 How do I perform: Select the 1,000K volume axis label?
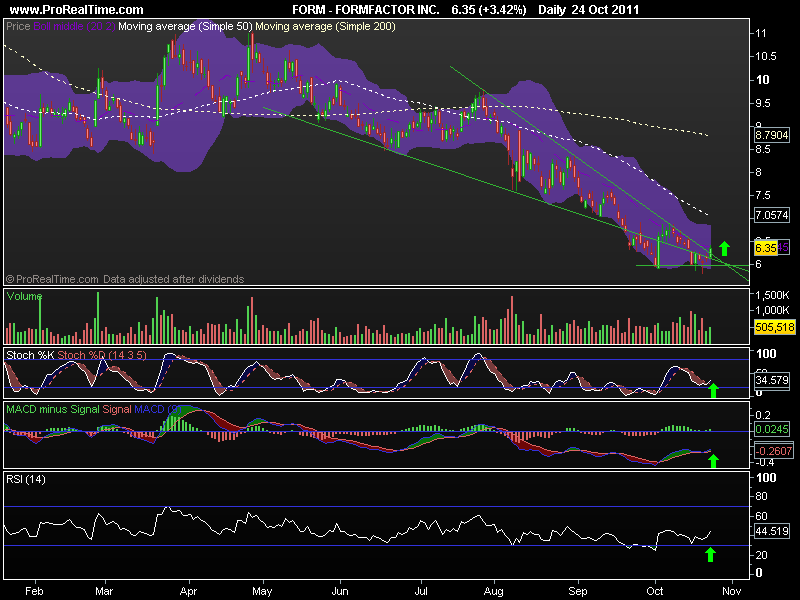pos(772,310)
